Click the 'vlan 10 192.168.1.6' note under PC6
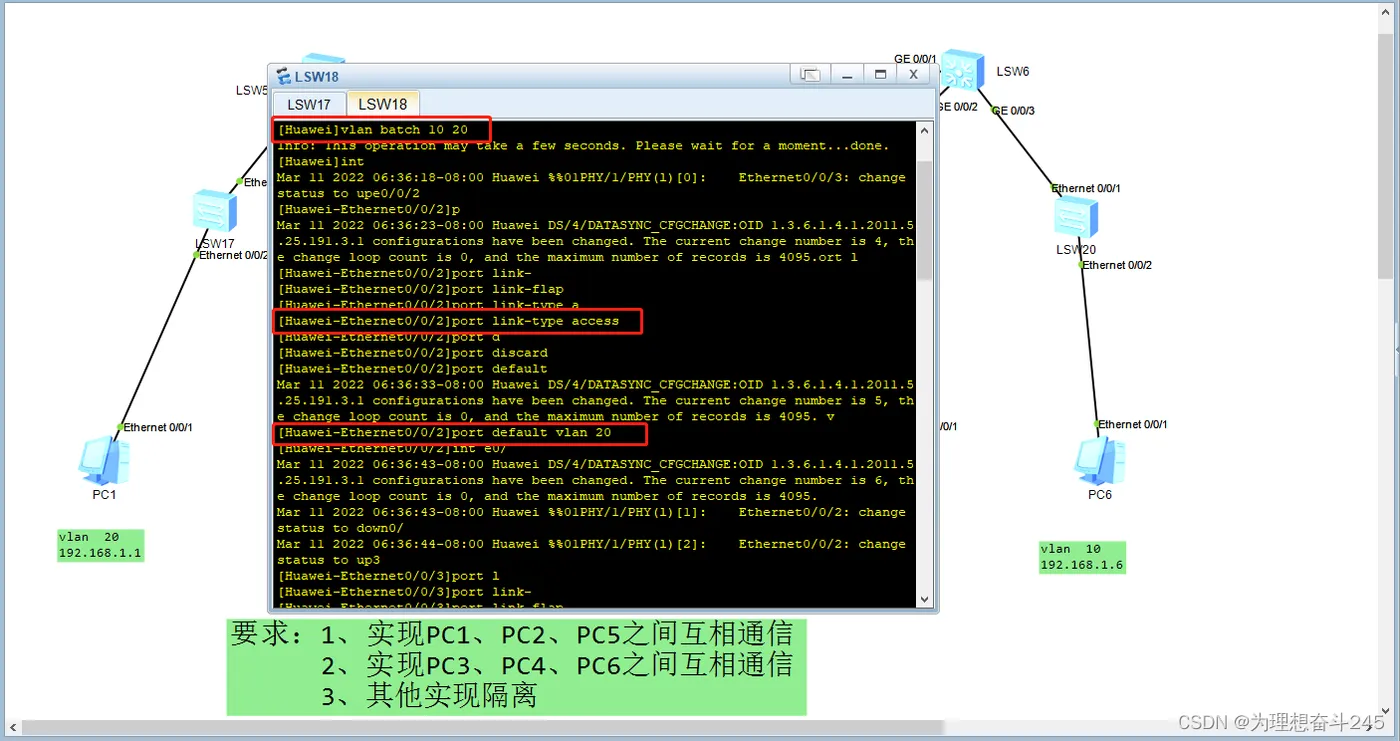The height and width of the screenshot is (741, 1400). point(1082,557)
